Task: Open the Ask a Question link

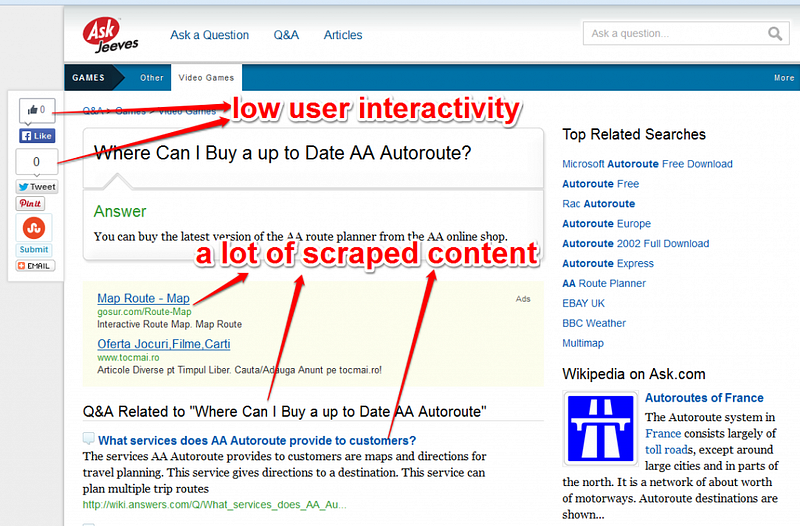Action: pyautogui.click(x=210, y=35)
